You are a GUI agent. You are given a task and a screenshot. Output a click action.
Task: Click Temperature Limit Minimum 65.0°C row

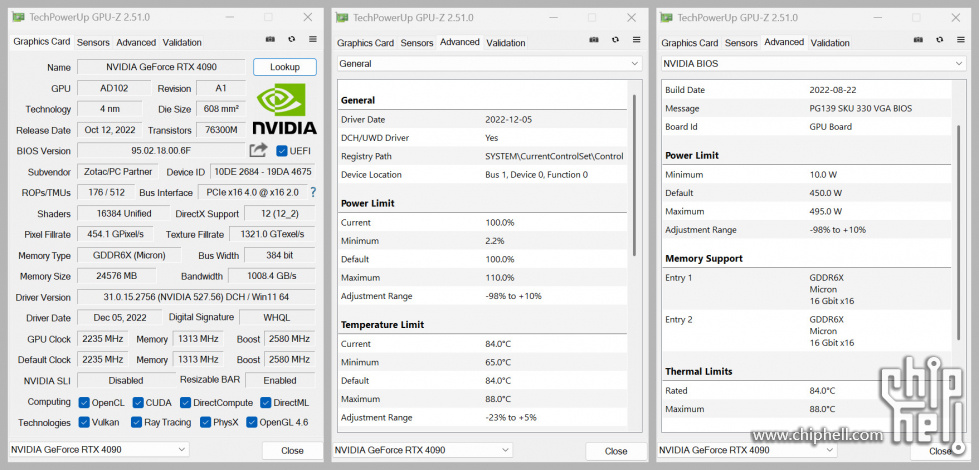(483, 362)
